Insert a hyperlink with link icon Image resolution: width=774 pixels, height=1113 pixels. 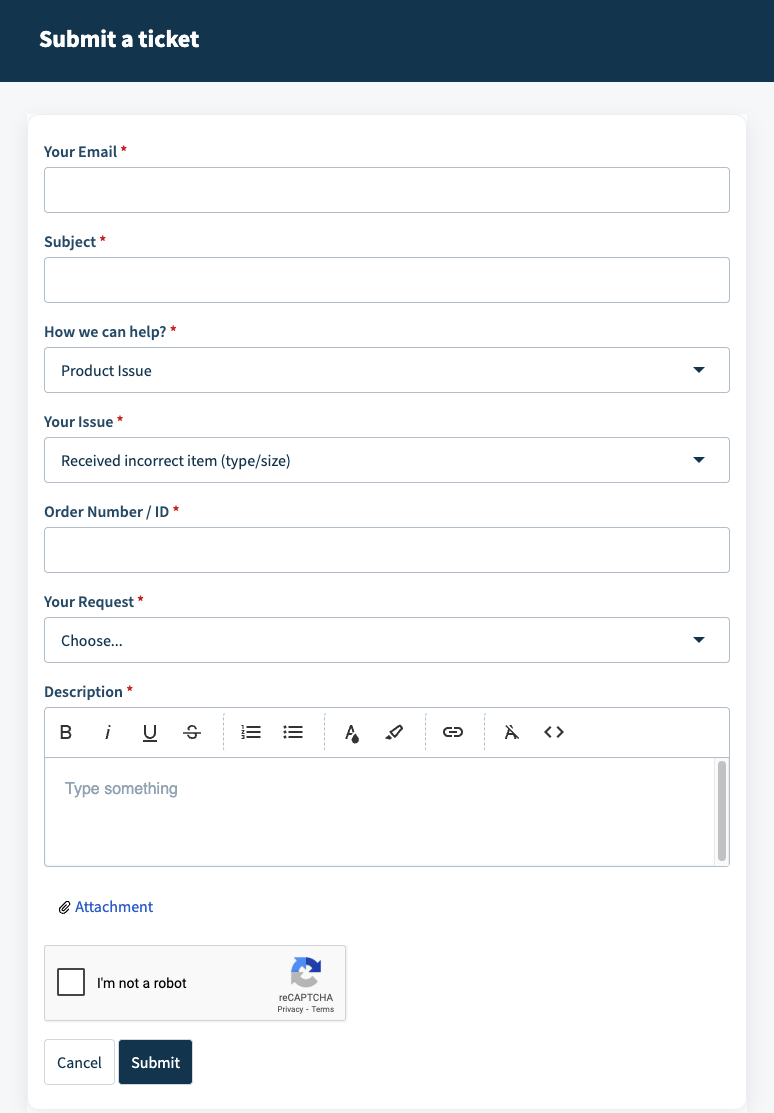(x=453, y=732)
